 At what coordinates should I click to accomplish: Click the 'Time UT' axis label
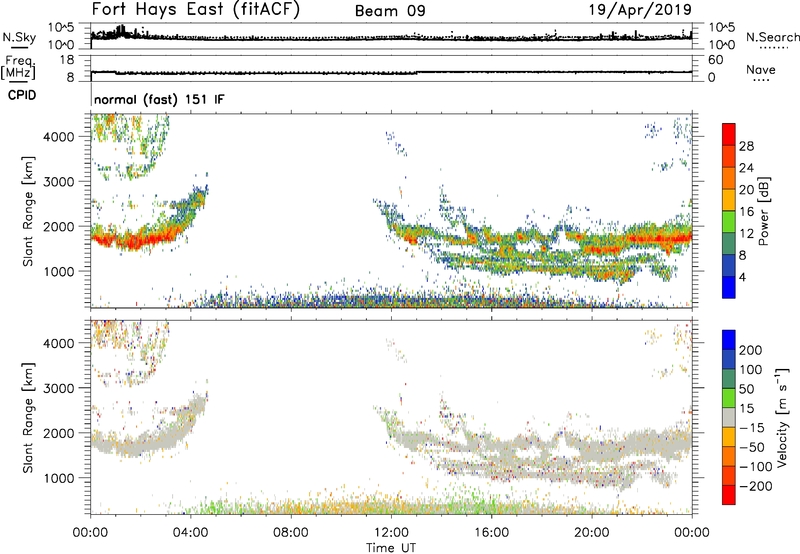point(391,548)
